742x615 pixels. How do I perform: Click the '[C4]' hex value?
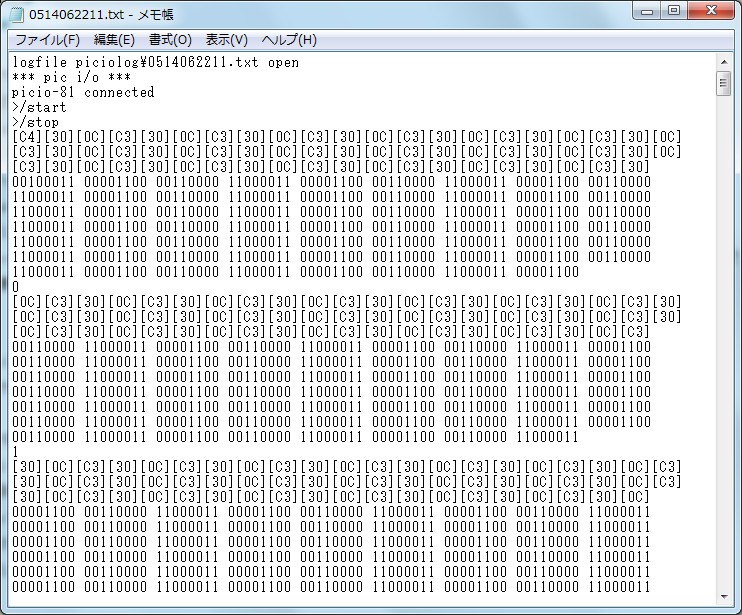[x=27, y=137]
